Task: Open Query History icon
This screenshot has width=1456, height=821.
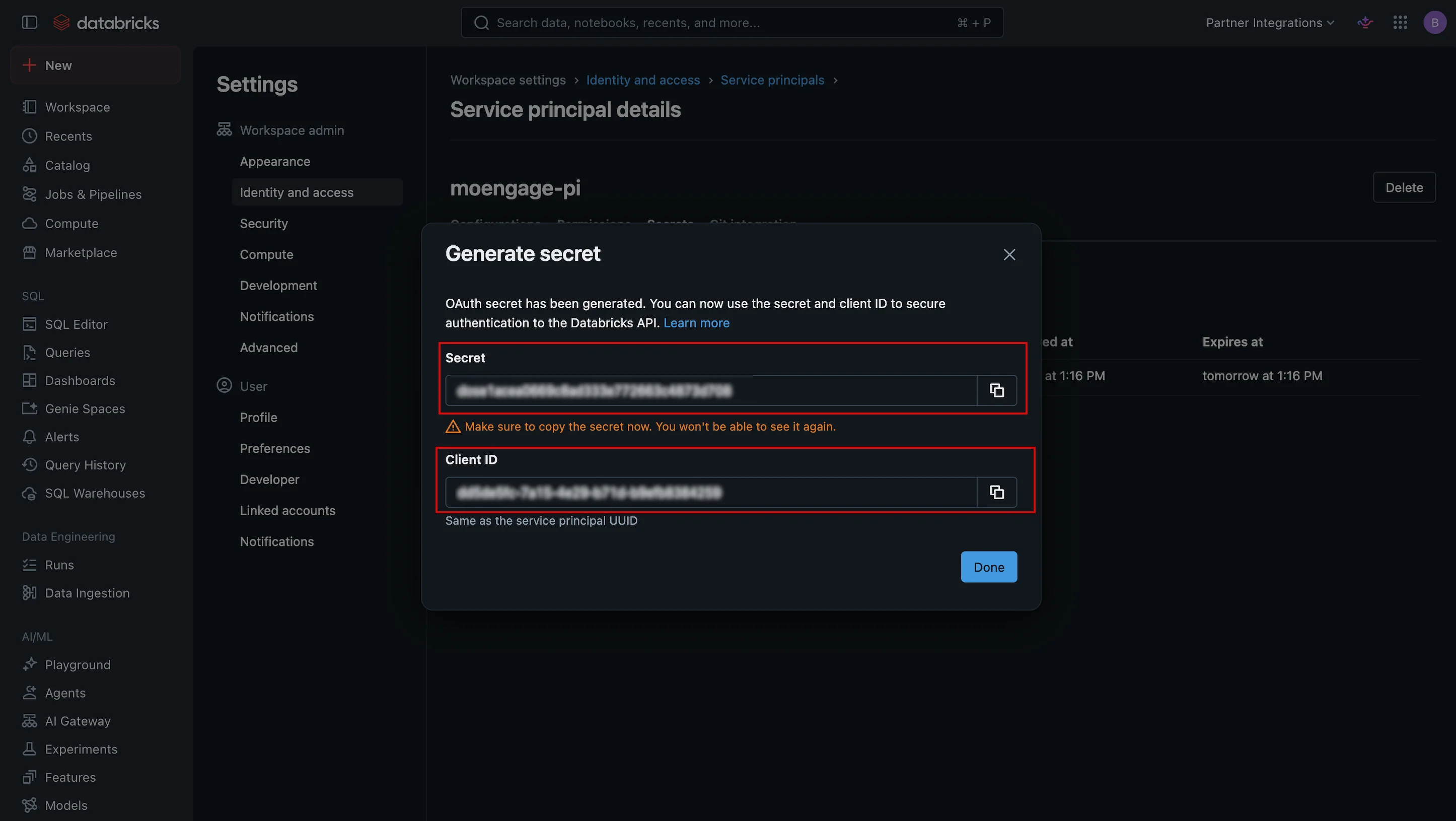Action: tap(29, 465)
